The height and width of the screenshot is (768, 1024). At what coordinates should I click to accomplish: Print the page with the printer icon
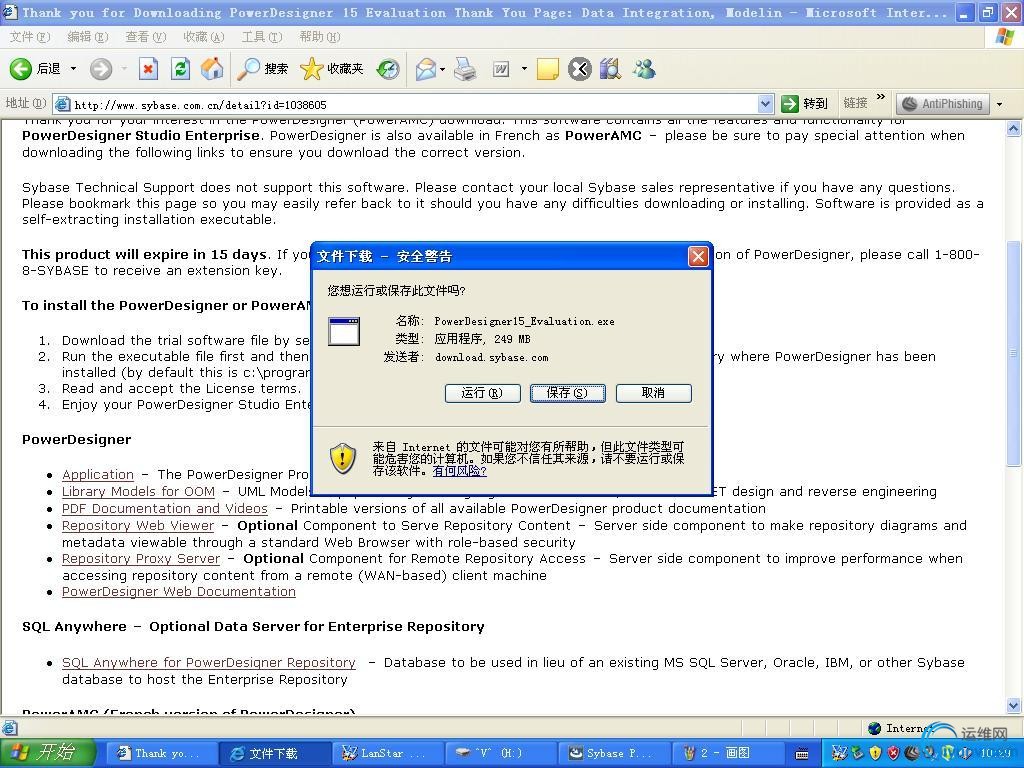(x=465, y=69)
